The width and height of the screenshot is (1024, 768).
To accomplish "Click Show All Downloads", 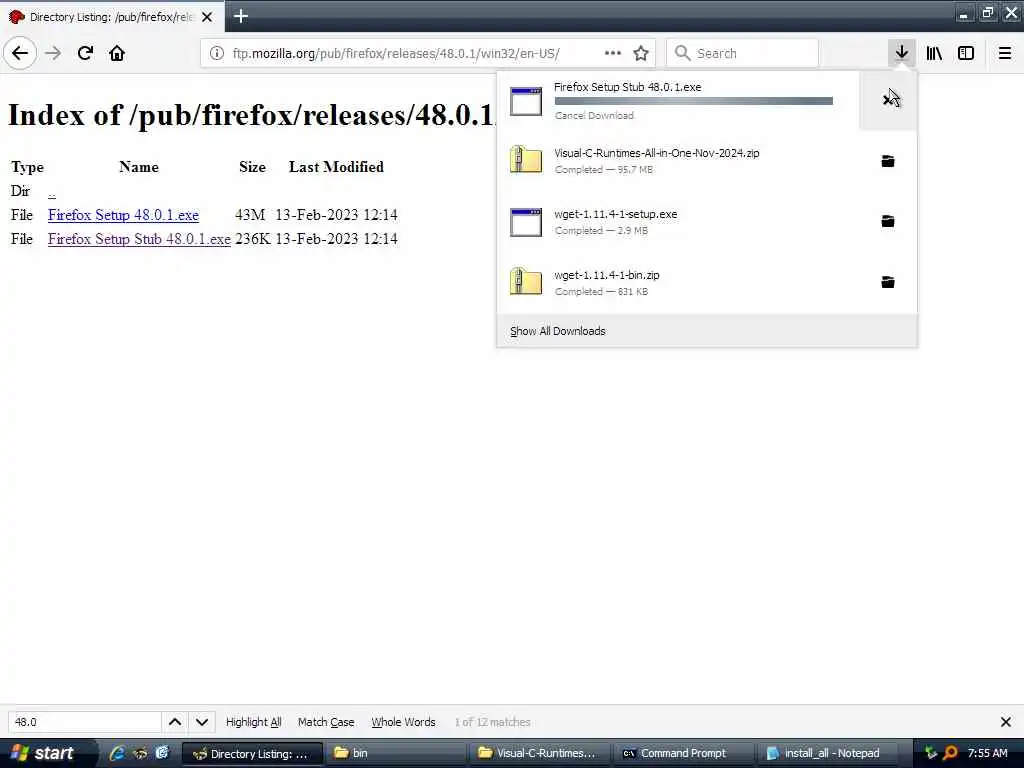I will [x=557, y=331].
